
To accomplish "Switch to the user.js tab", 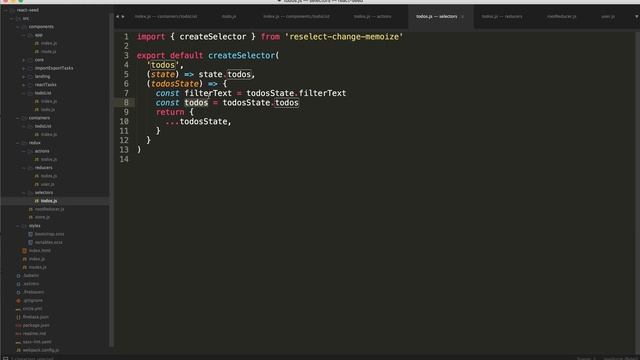I will 608,17.
